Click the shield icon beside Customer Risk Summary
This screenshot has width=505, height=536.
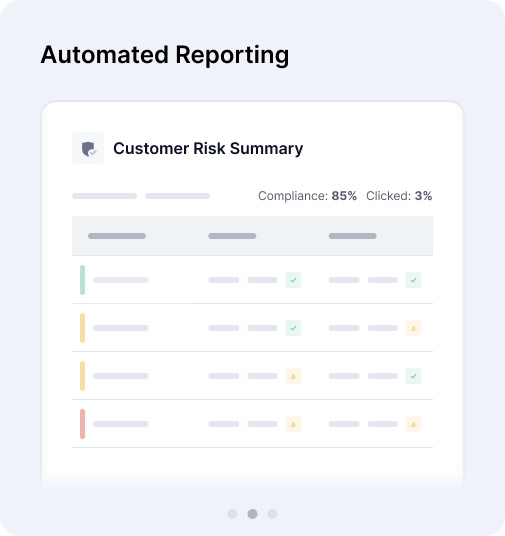coord(88,148)
